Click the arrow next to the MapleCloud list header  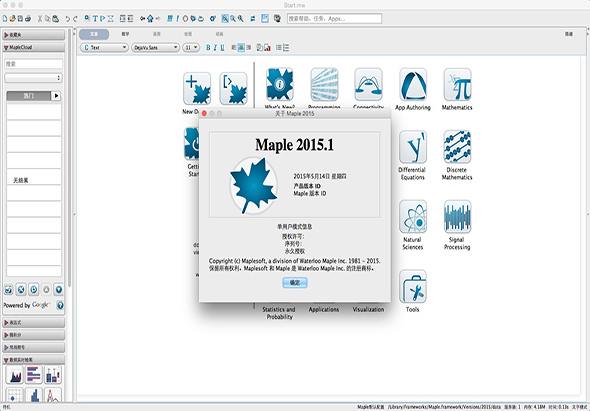(x=56, y=96)
